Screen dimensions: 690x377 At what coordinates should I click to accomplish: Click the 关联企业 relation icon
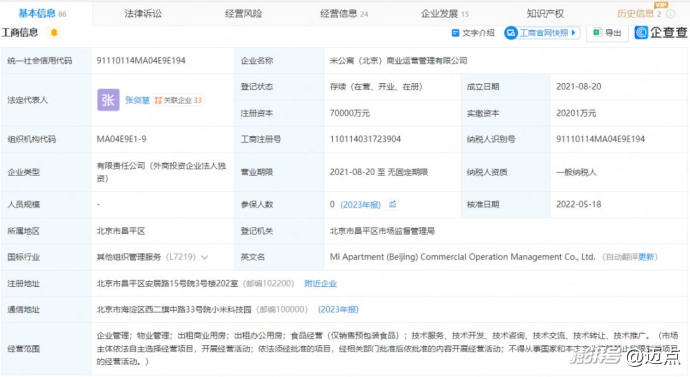click(158, 100)
